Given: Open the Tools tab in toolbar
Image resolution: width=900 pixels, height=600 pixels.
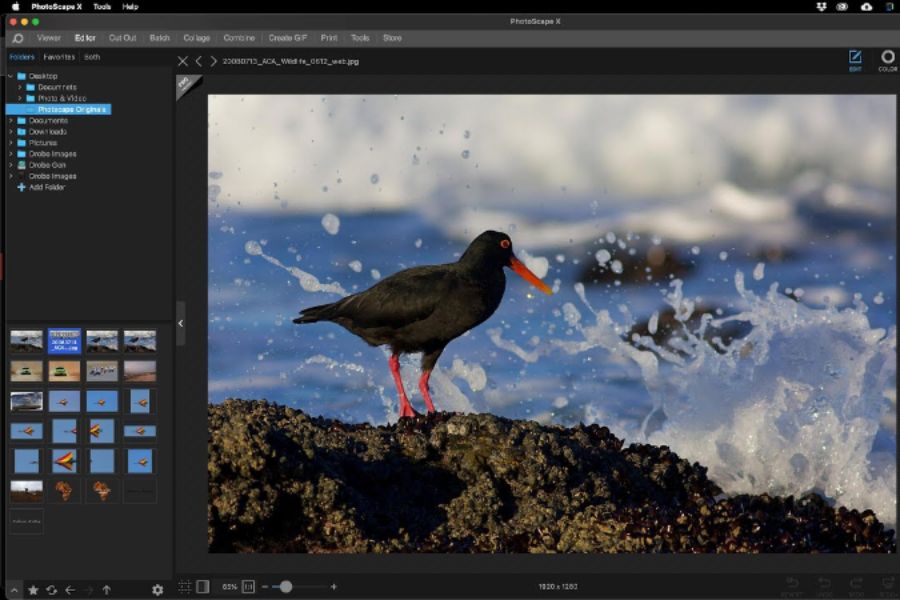Looking at the screenshot, I should click(360, 38).
